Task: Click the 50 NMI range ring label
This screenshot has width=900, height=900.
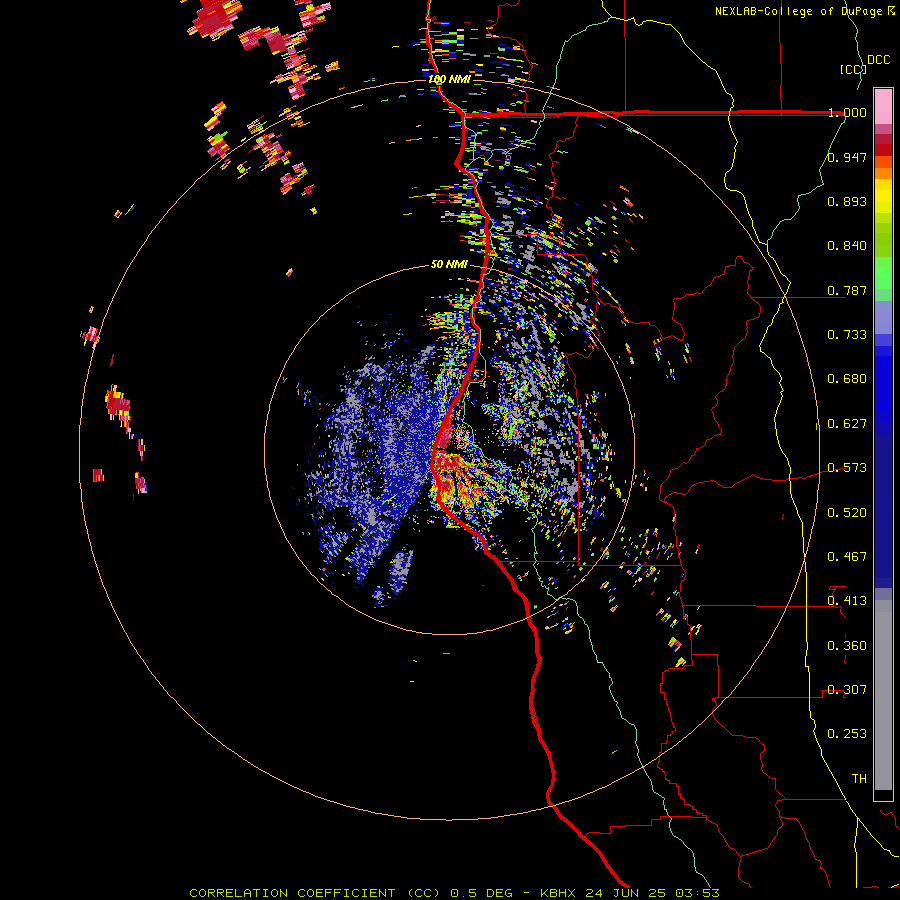Action: [x=449, y=264]
